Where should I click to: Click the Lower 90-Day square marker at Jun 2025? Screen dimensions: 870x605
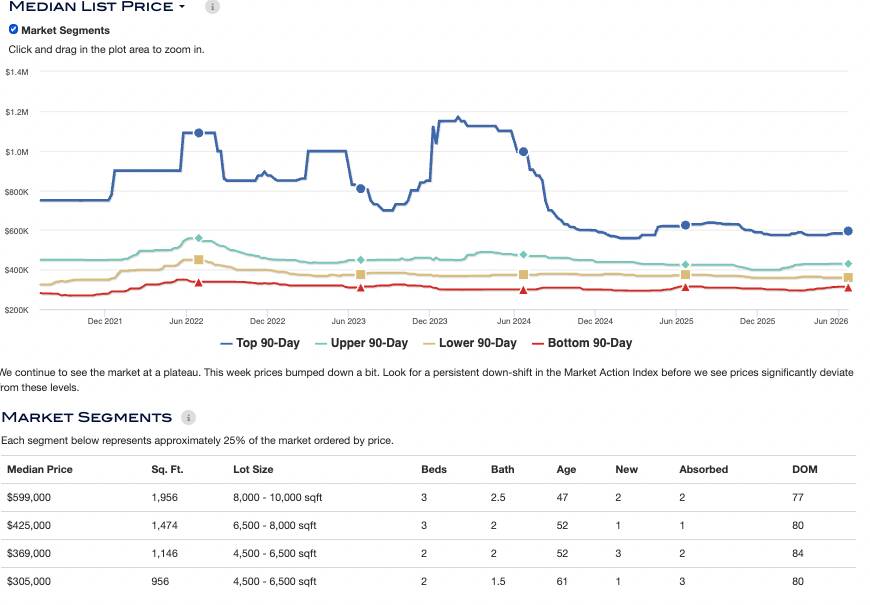click(x=685, y=275)
